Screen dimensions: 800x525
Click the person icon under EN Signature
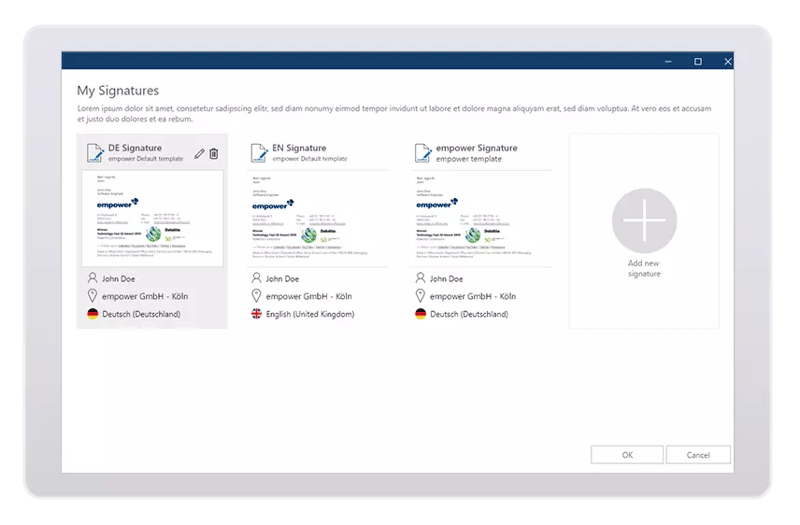coord(256,278)
